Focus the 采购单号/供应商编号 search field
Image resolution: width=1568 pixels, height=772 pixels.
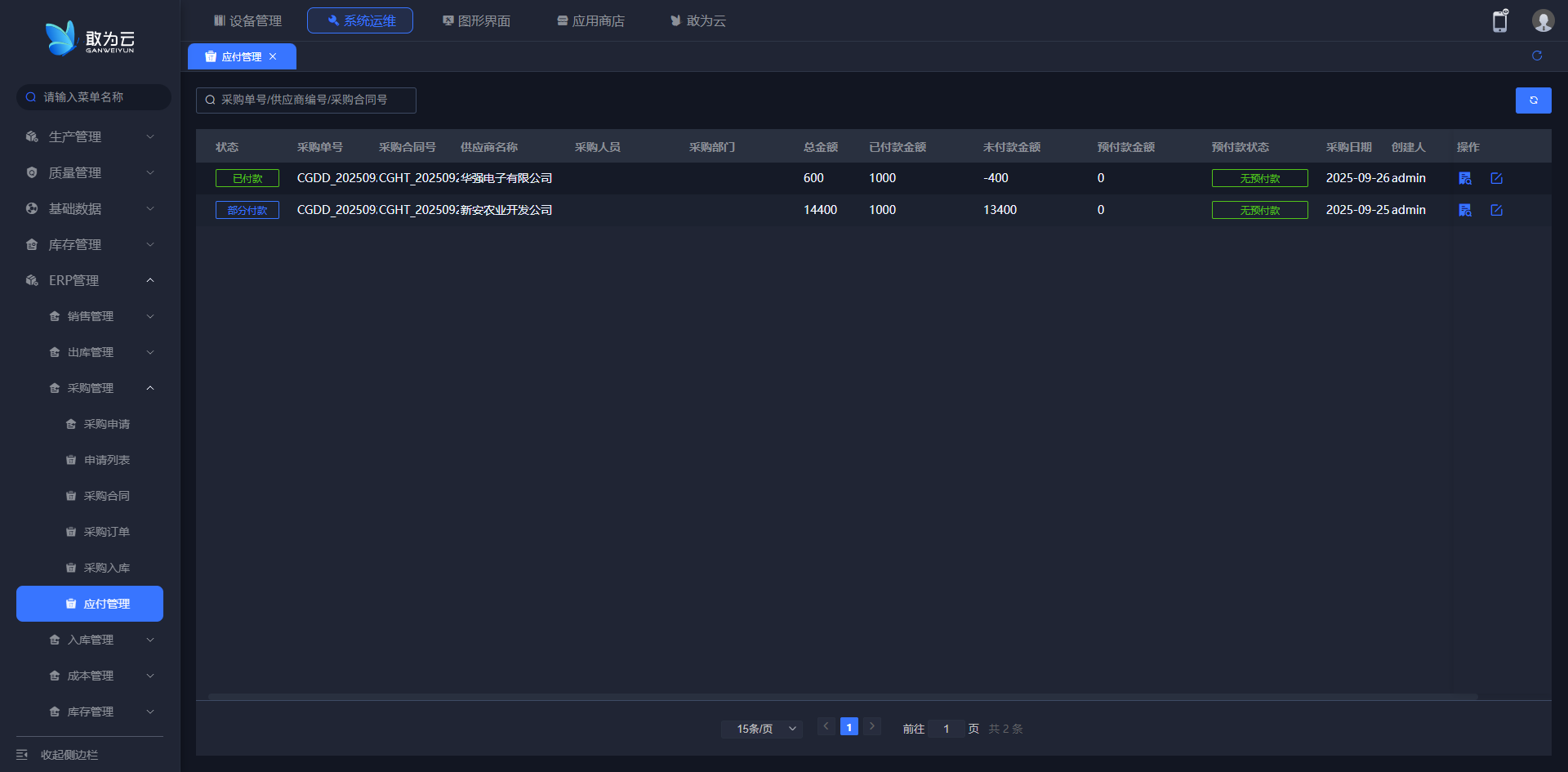306,100
